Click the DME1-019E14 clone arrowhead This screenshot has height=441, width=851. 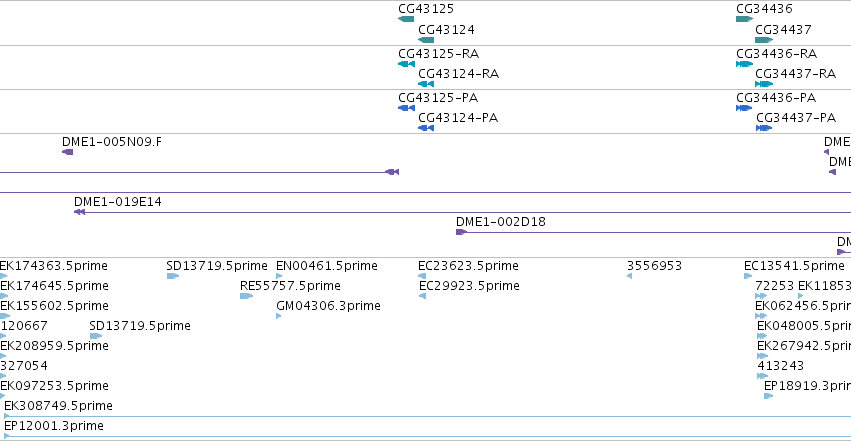(79, 212)
